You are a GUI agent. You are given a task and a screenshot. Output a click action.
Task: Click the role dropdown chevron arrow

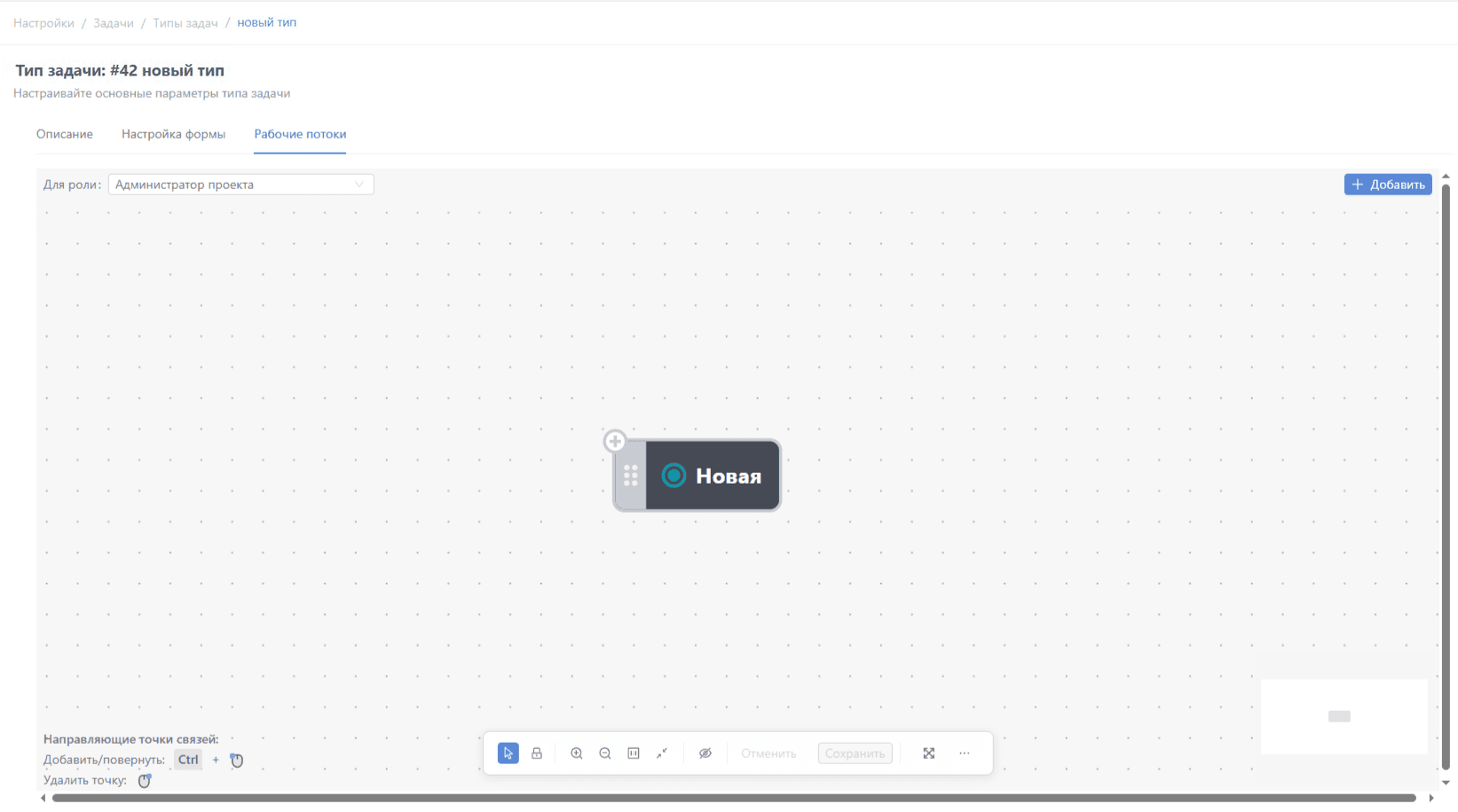[359, 185]
